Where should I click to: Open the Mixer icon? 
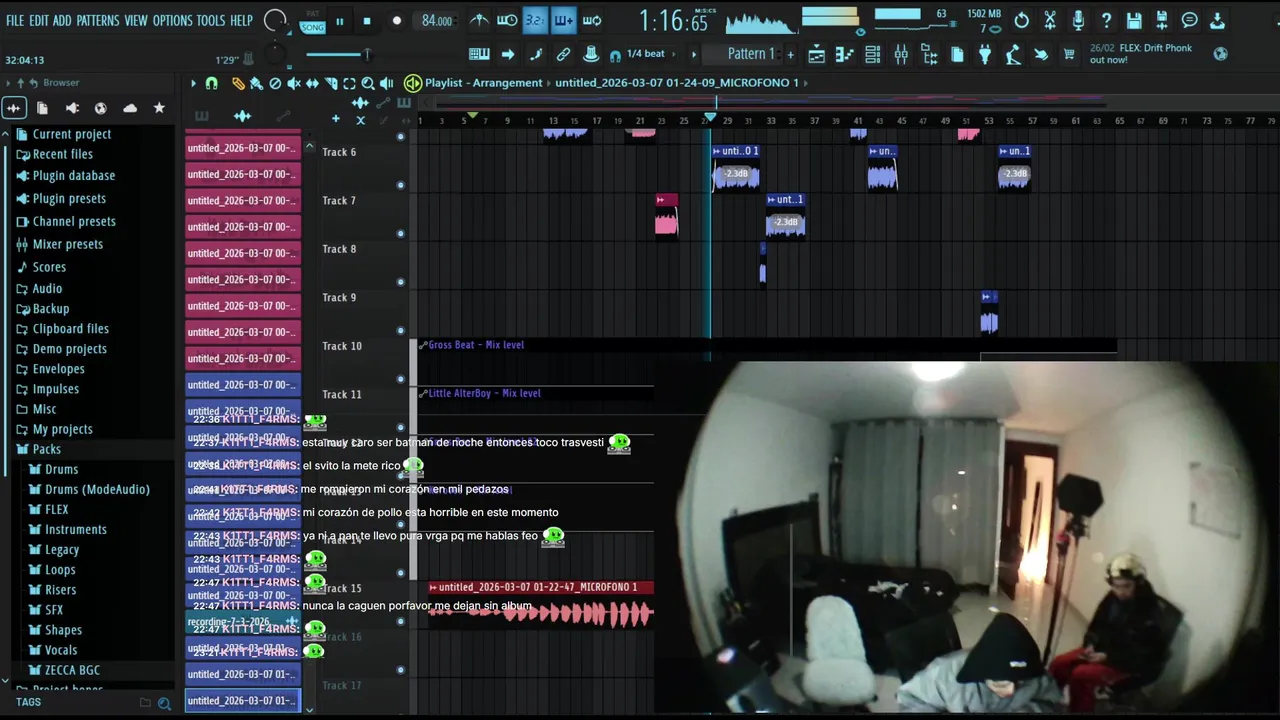click(x=901, y=55)
